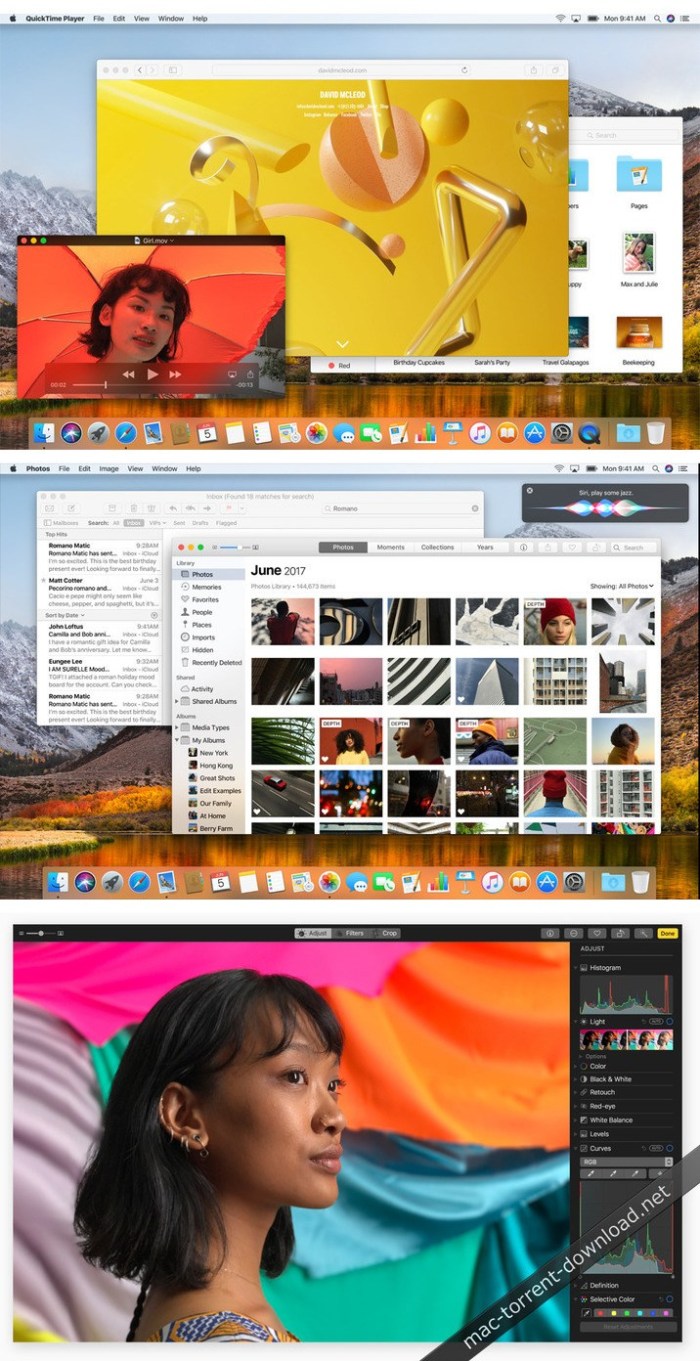
Task: Expand the Media Types disclosure triangle
Action: pyautogui.click(x=177, y=728)
